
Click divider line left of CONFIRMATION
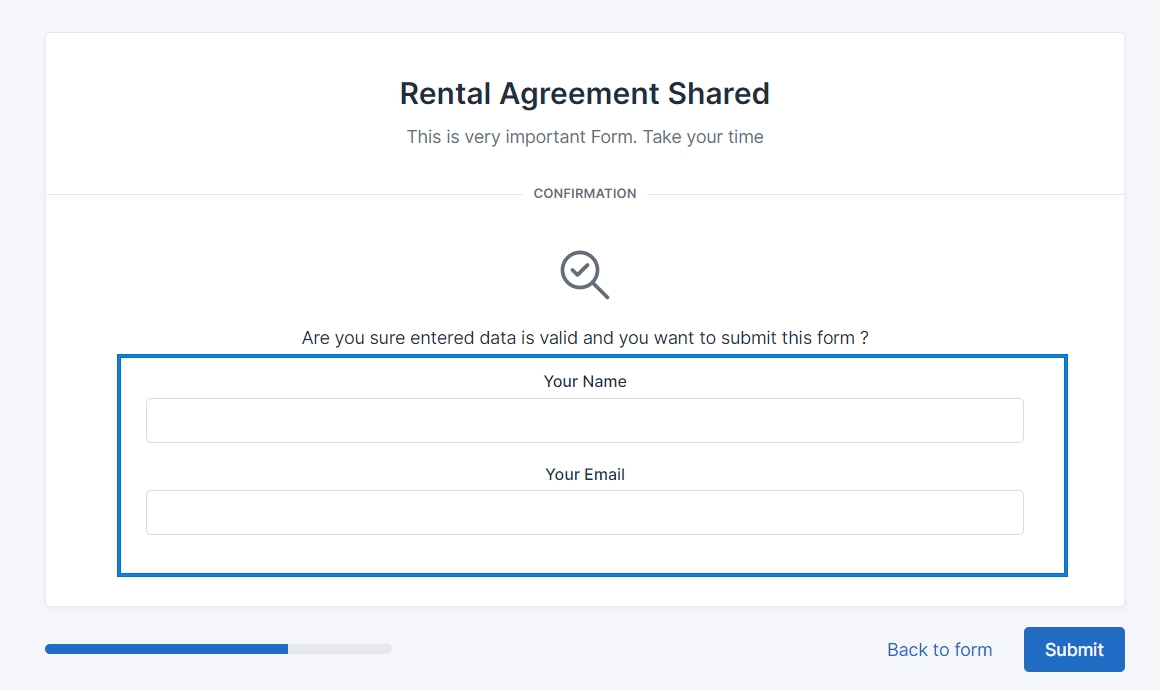point(280,194)
